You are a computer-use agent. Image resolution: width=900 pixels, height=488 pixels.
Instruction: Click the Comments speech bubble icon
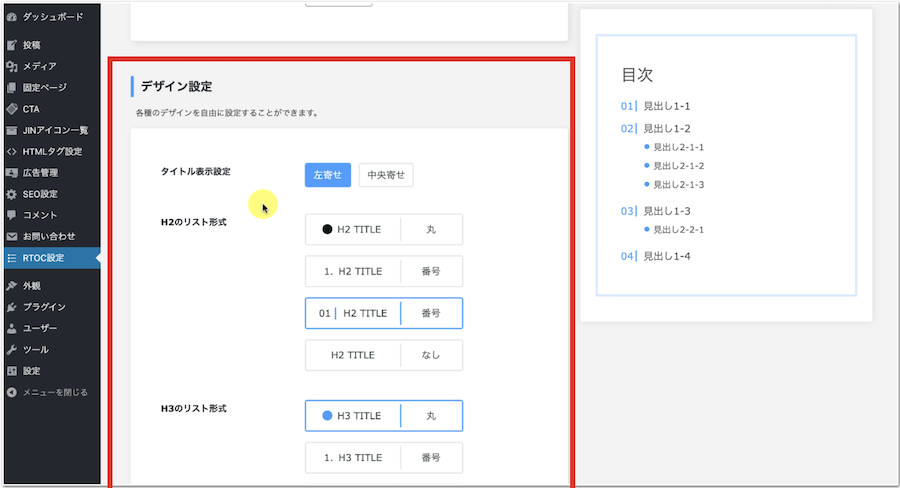(11, 215)
